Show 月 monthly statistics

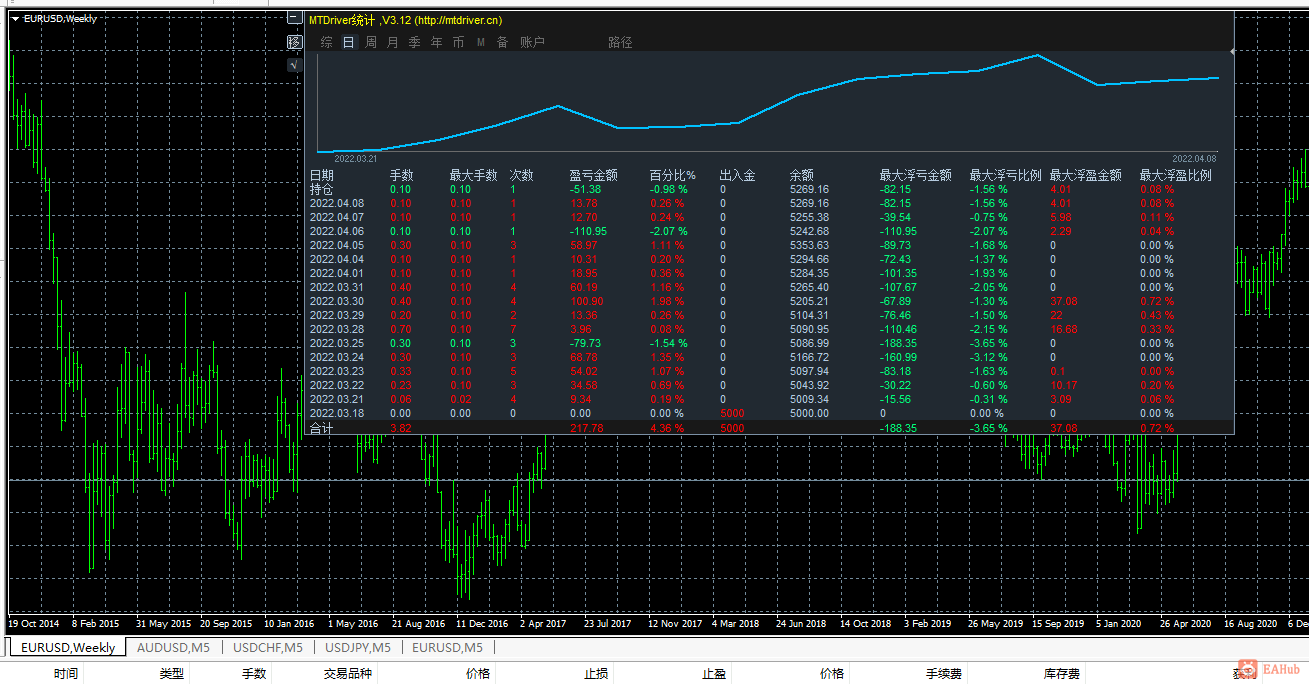coord(392,42)
